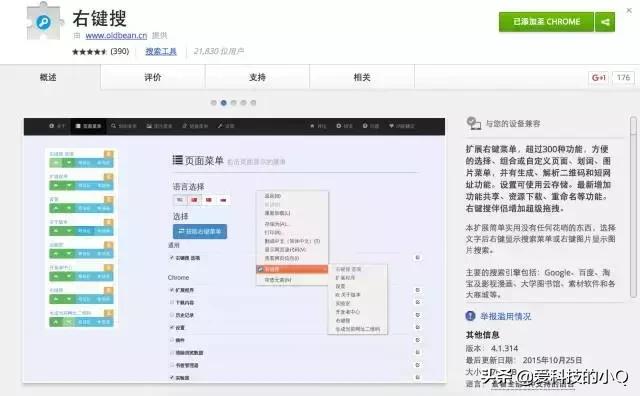
Task: Click the share icon beside 已添加至 CHROME
Action: 605,22
